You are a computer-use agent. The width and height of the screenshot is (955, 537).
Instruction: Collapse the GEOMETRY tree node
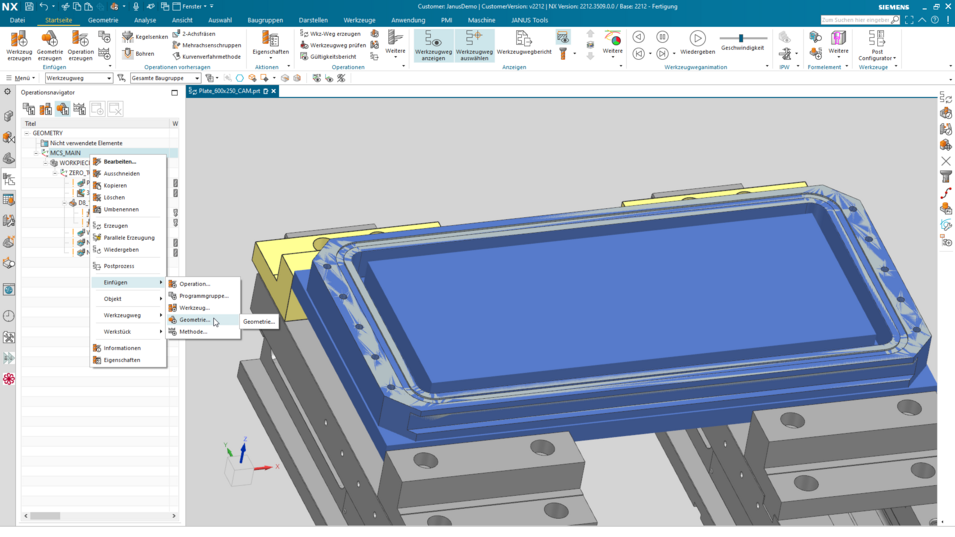click(x=27, y=133)
